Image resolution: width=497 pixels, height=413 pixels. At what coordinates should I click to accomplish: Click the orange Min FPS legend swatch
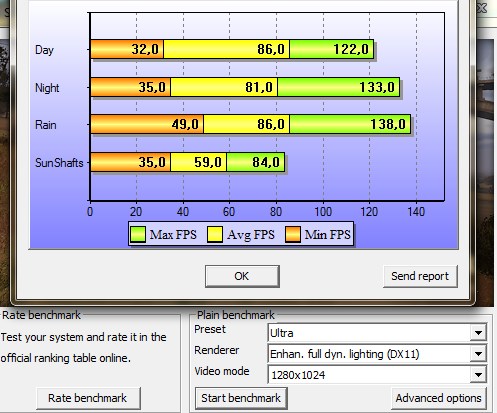click(x=293, y=234)
